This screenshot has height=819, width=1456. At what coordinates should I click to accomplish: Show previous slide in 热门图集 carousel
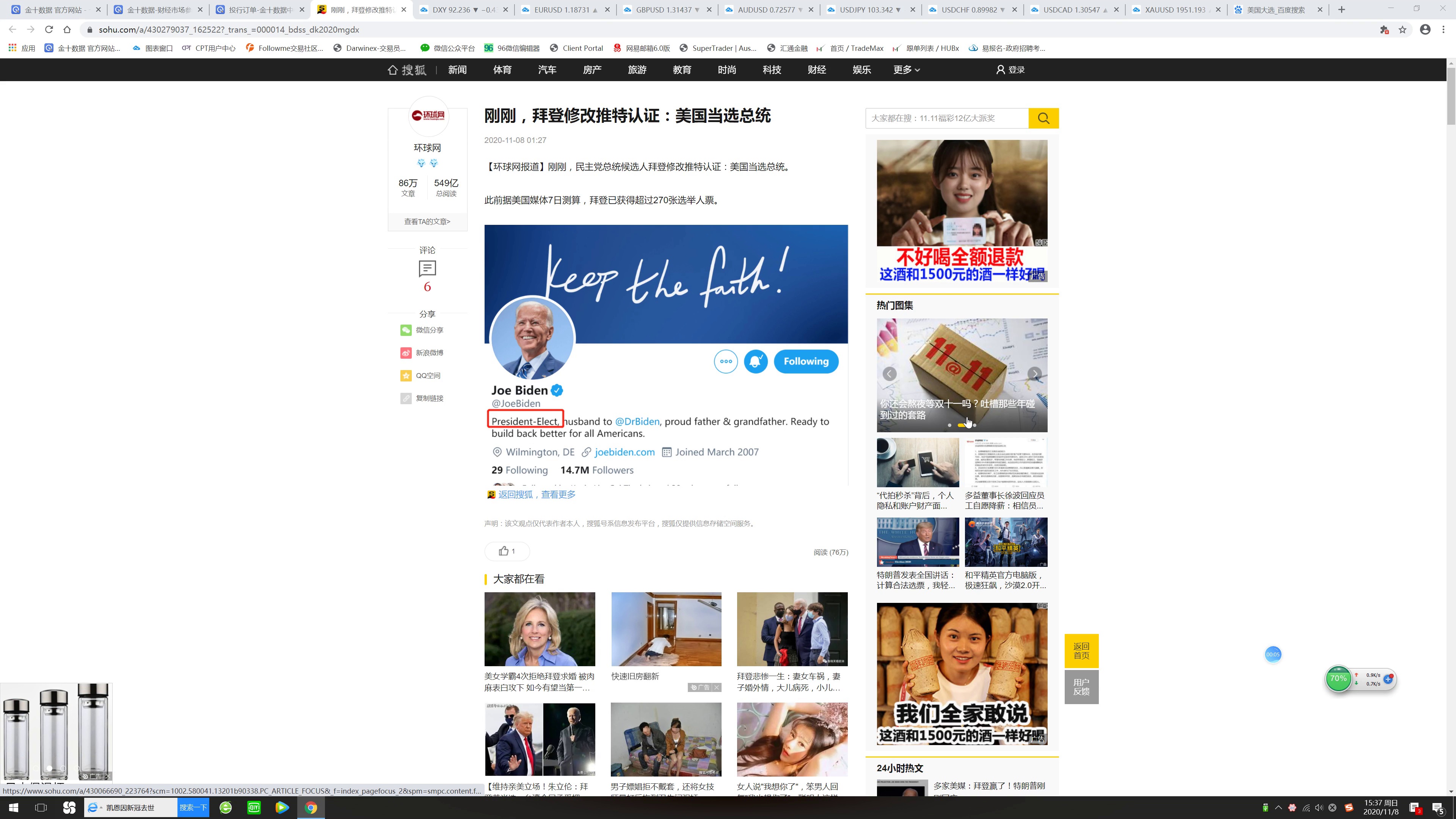[x=890, y=373]
